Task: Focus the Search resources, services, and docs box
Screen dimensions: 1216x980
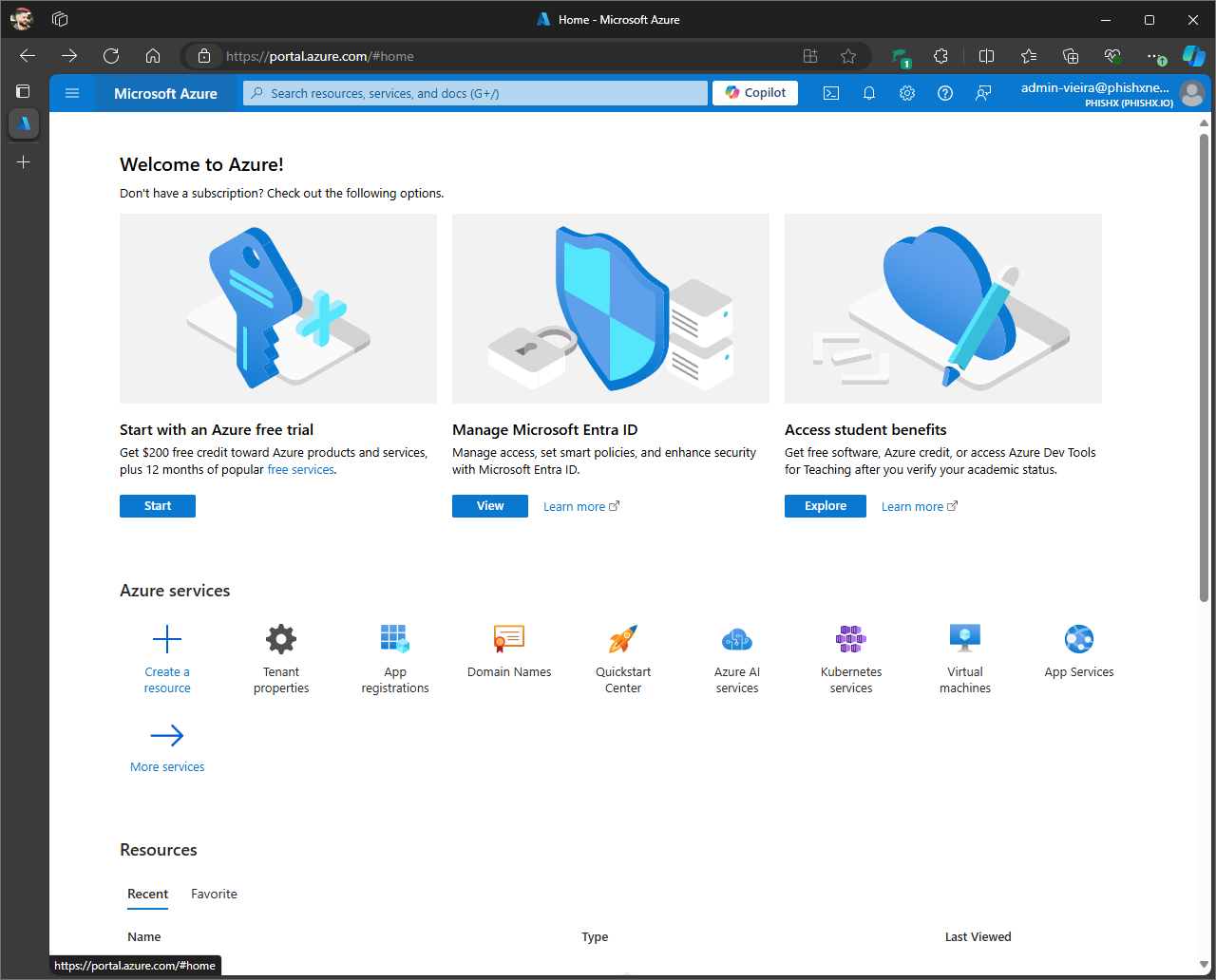Action: pyautogui.click(x=475, y=93)
